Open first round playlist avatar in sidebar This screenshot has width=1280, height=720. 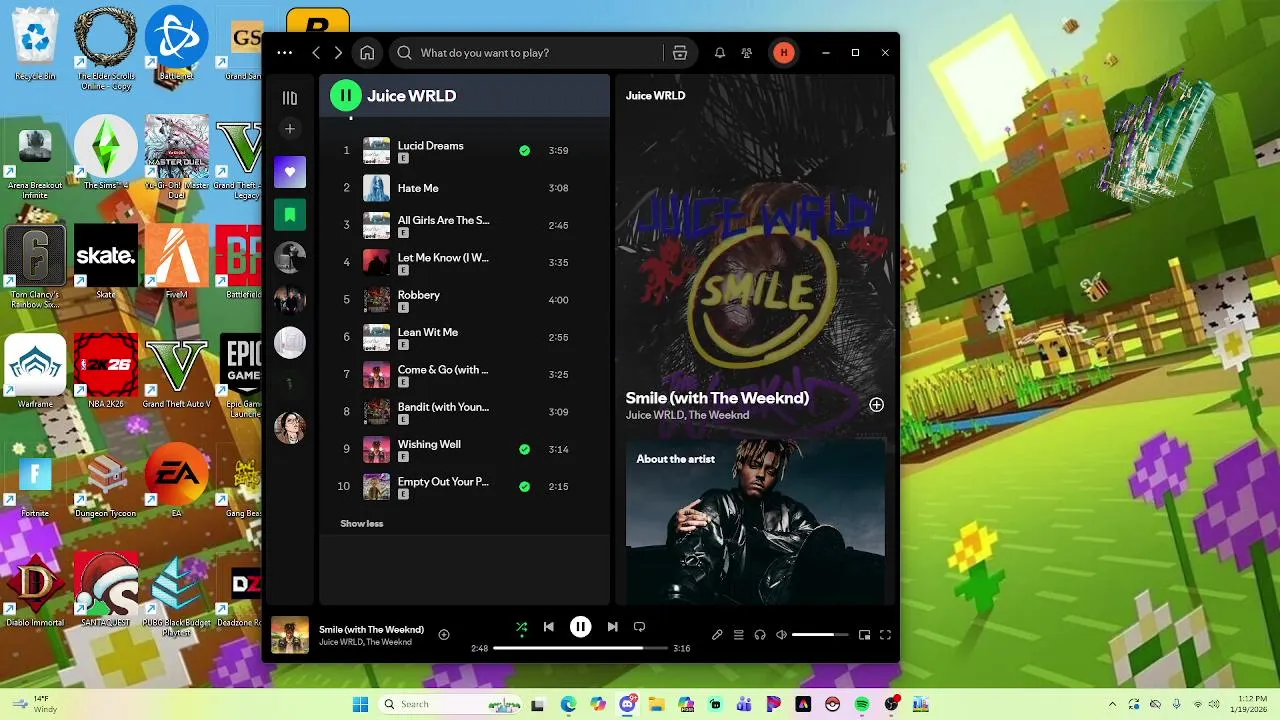click(290, 257)
